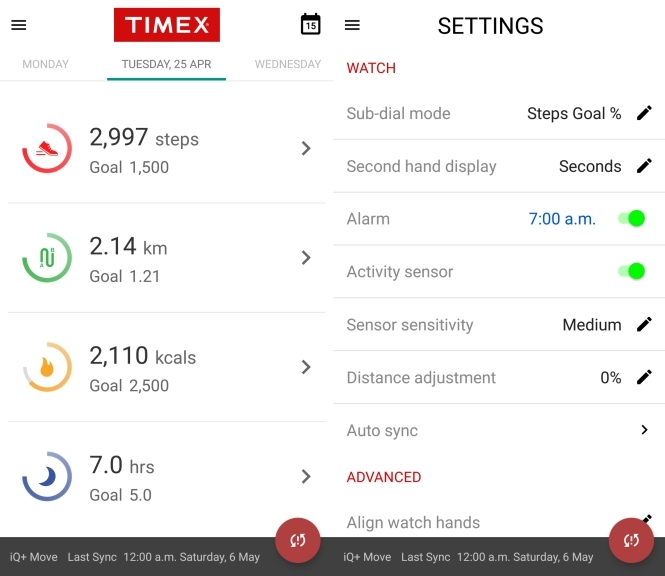Screen dimensions: 665x576
Task: Tap the red shoe steps ring icon
Action: click(x=47, y=148)
